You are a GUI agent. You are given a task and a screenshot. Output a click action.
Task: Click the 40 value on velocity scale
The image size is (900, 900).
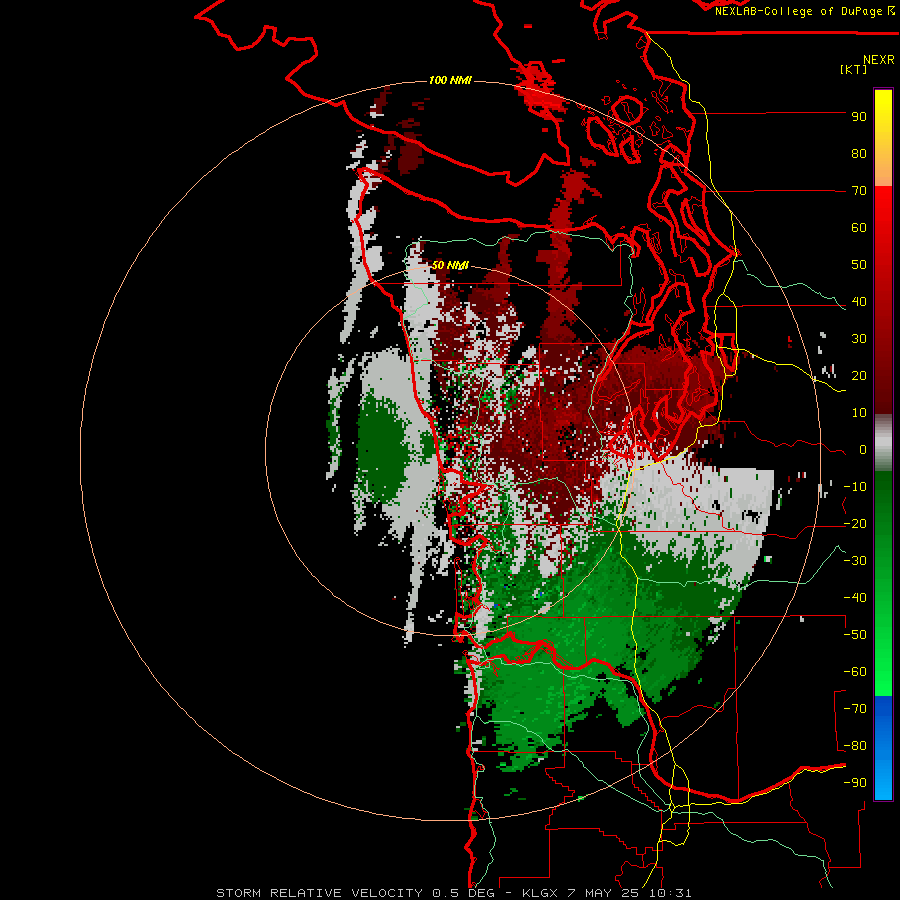(x=859, y=301)
